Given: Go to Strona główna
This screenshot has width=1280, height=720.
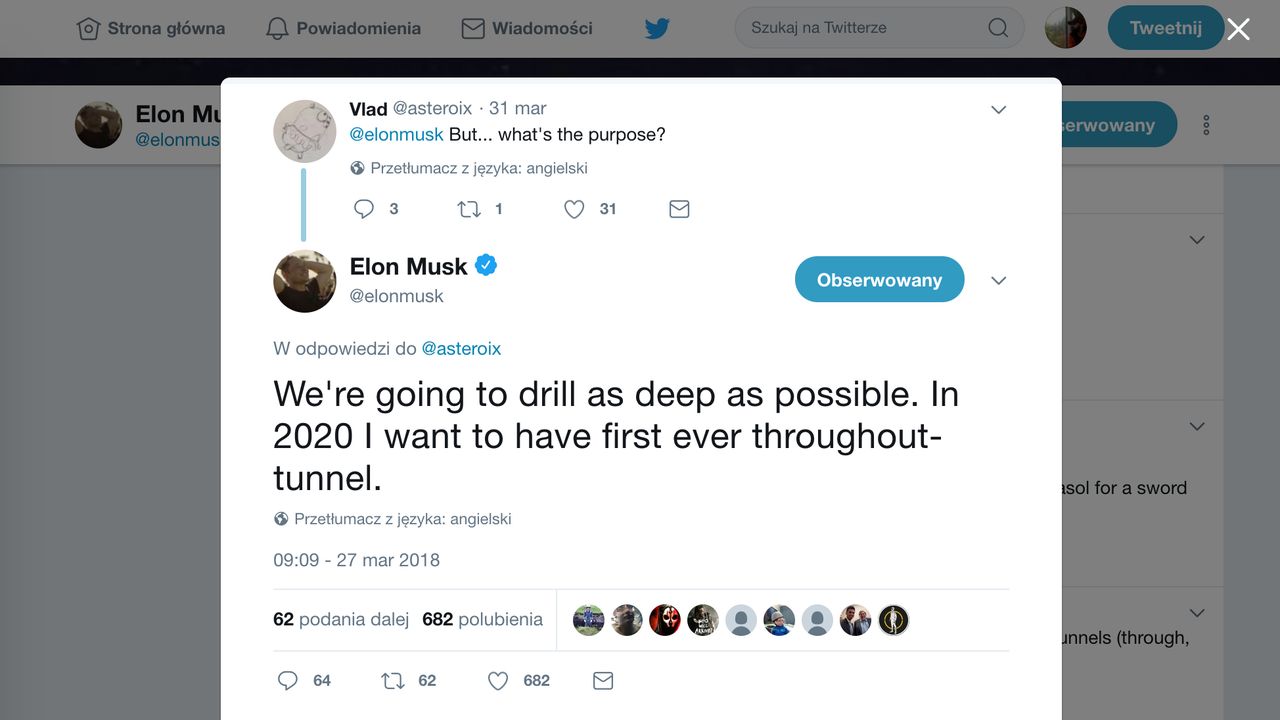Looking at the screenshot, I should tap(151, 29).
